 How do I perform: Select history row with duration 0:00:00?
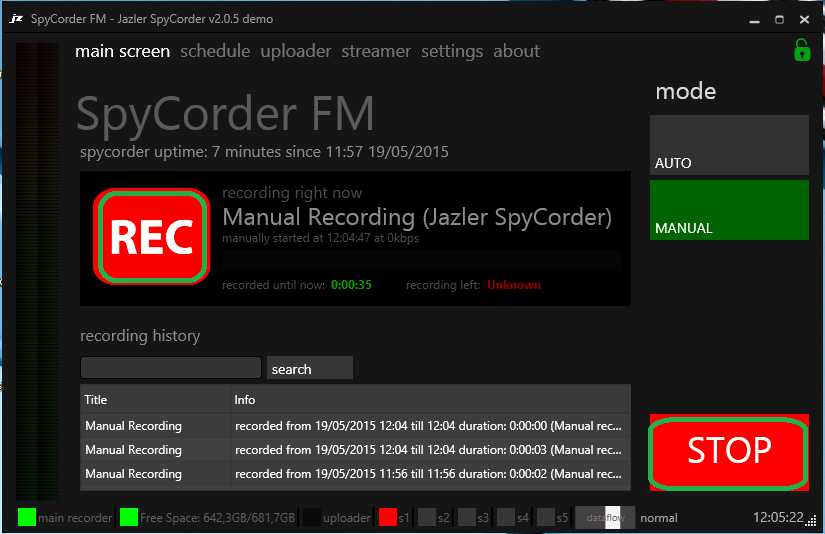[355, 426]
